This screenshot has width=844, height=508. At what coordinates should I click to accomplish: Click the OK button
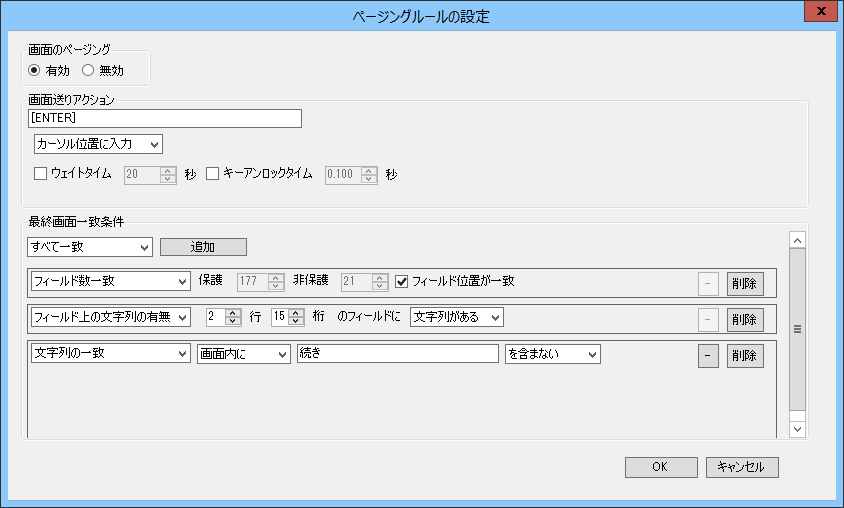[x=661, y=467]
